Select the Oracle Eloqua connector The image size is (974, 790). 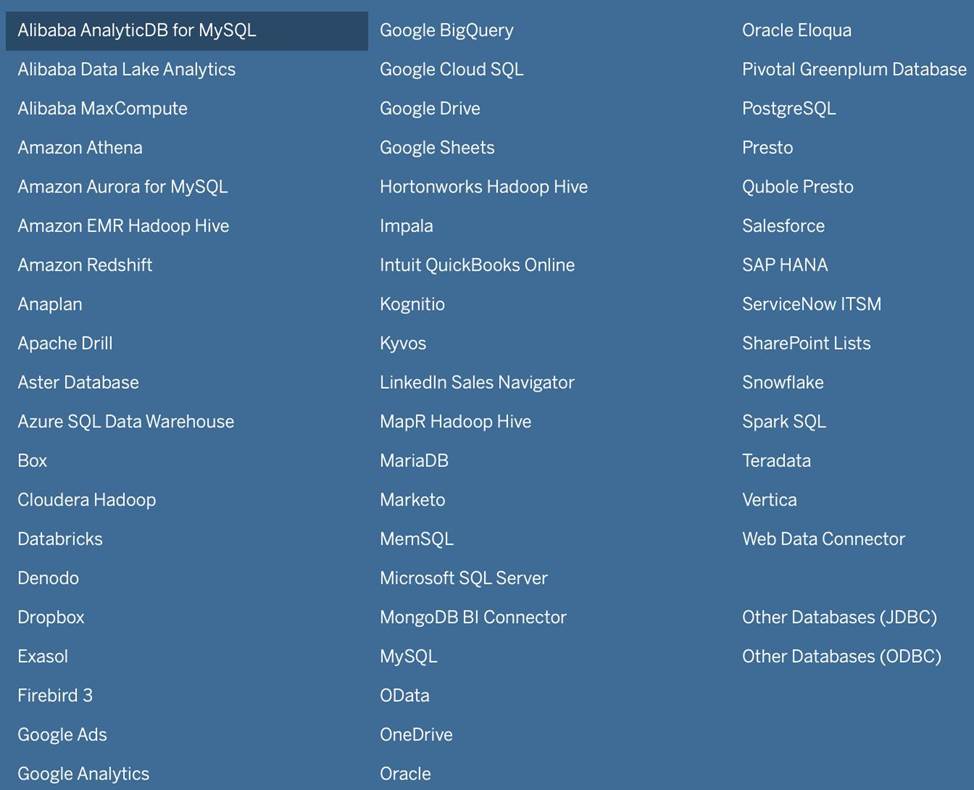[796, 30]
